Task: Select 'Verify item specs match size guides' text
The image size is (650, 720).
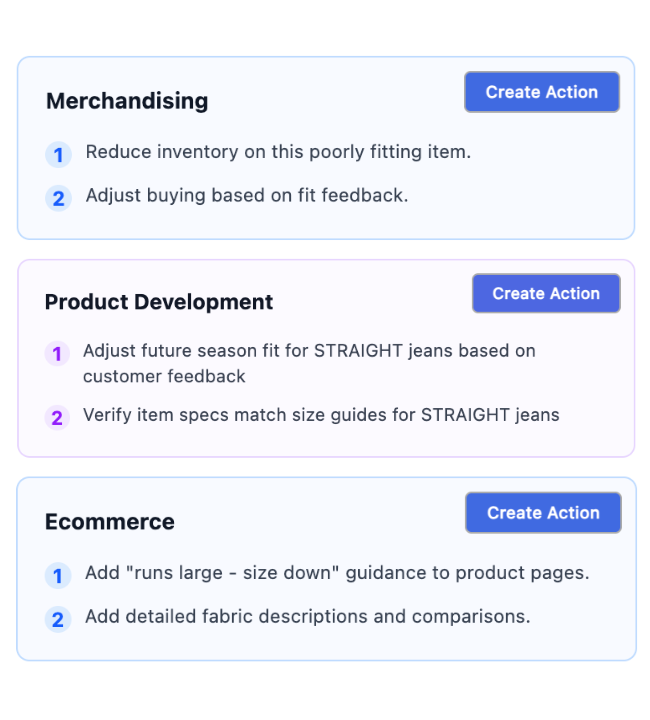Action: [235, 415]
